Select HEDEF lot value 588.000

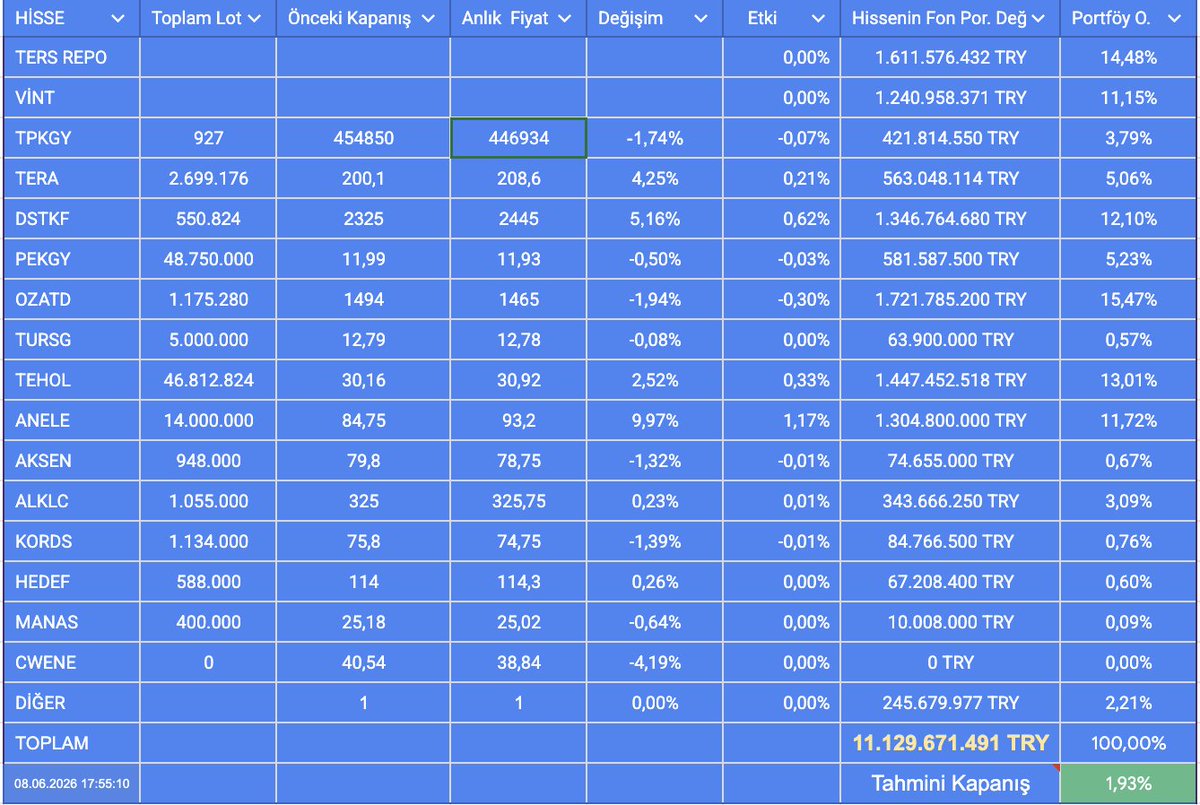click(x=208, y=582)
